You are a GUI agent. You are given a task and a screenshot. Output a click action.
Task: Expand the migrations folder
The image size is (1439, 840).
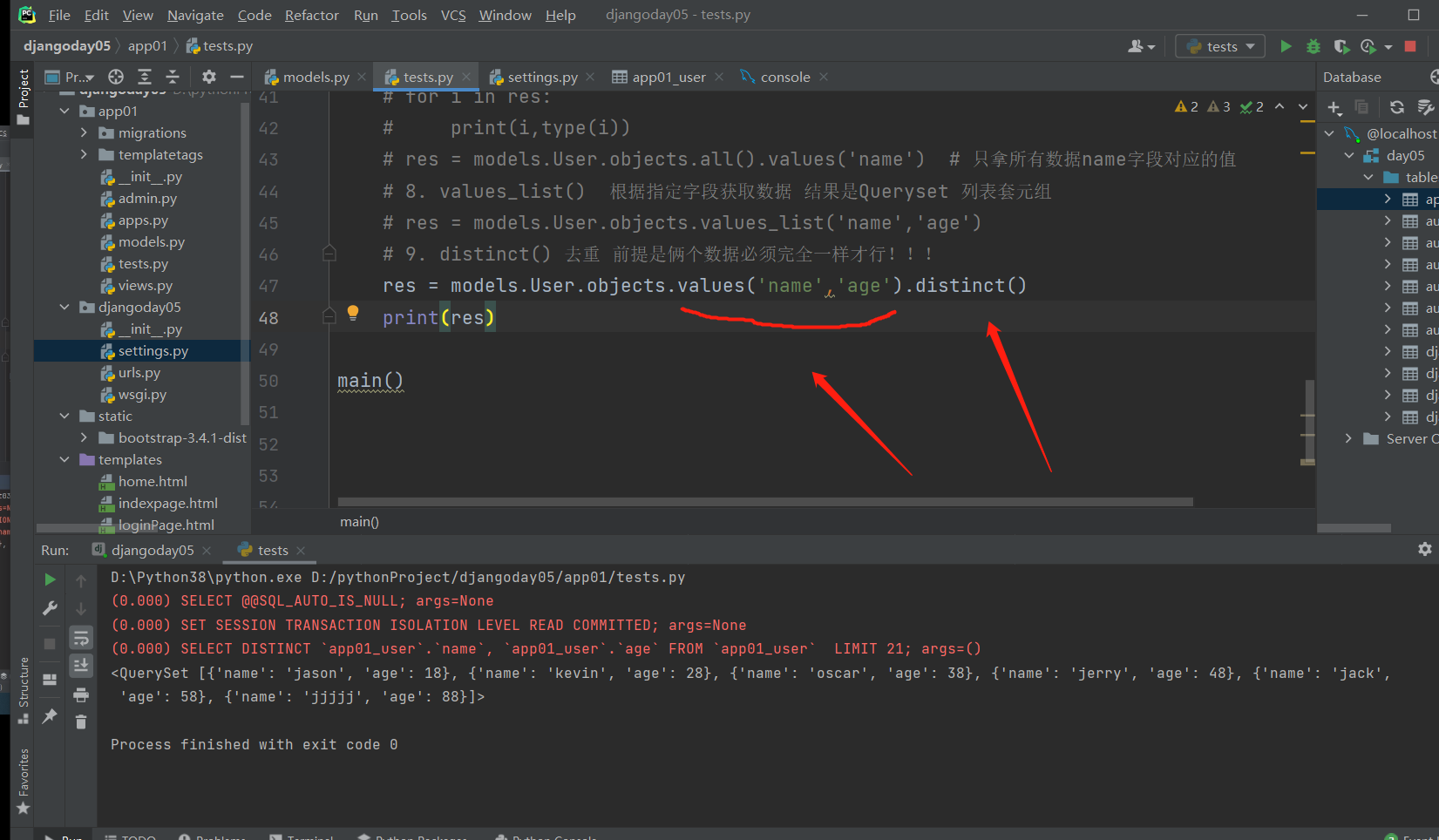tap(85, 132)
